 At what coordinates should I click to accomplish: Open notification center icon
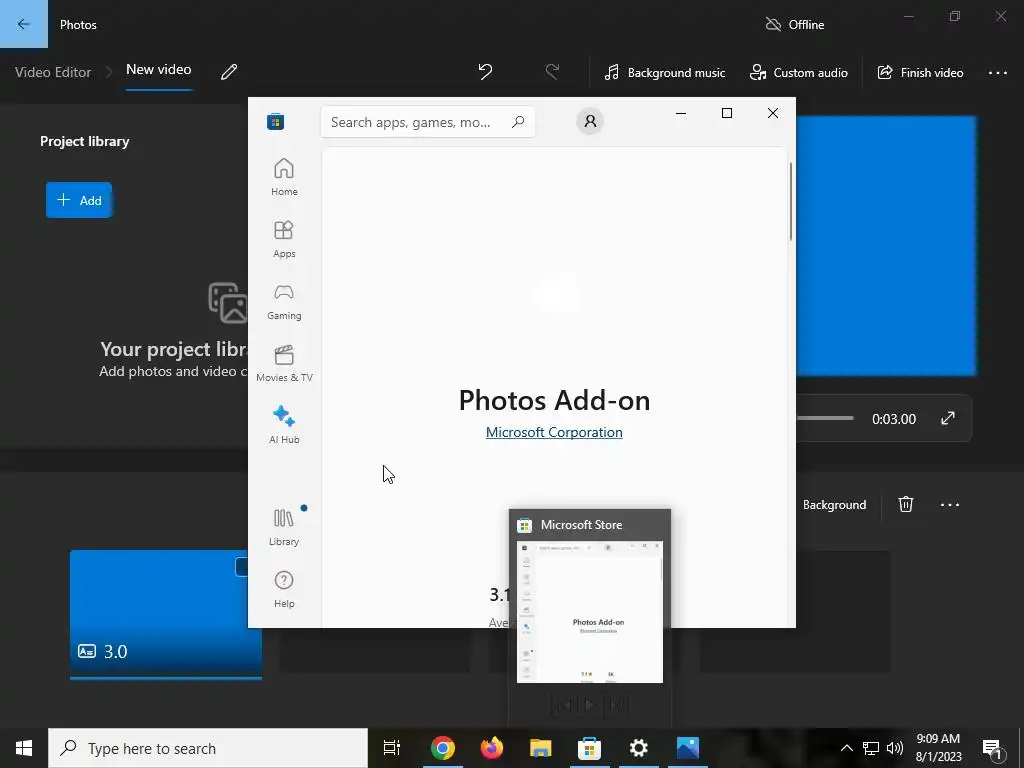click(x=992, y=748)
